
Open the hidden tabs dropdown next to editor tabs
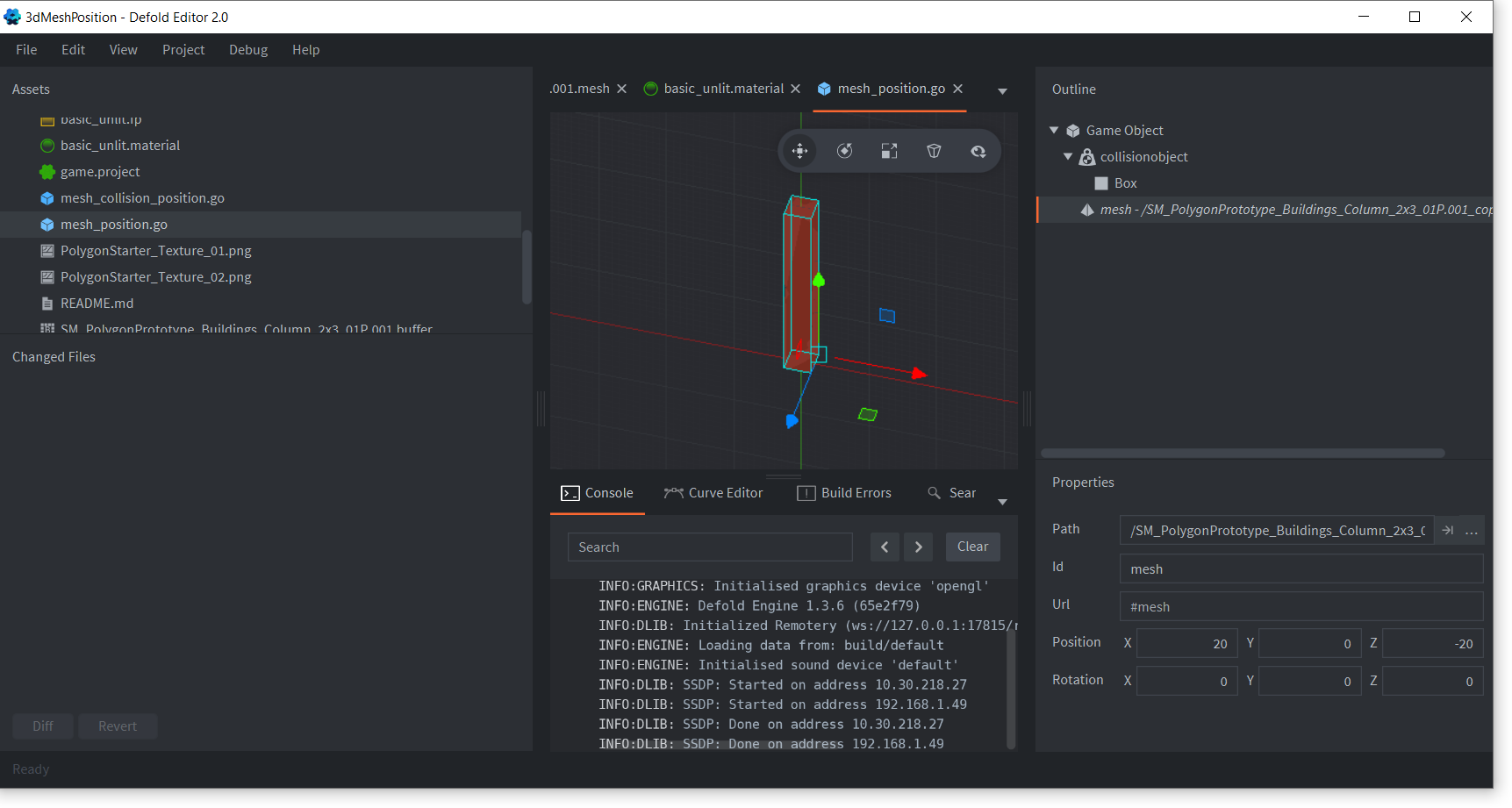1002,90
